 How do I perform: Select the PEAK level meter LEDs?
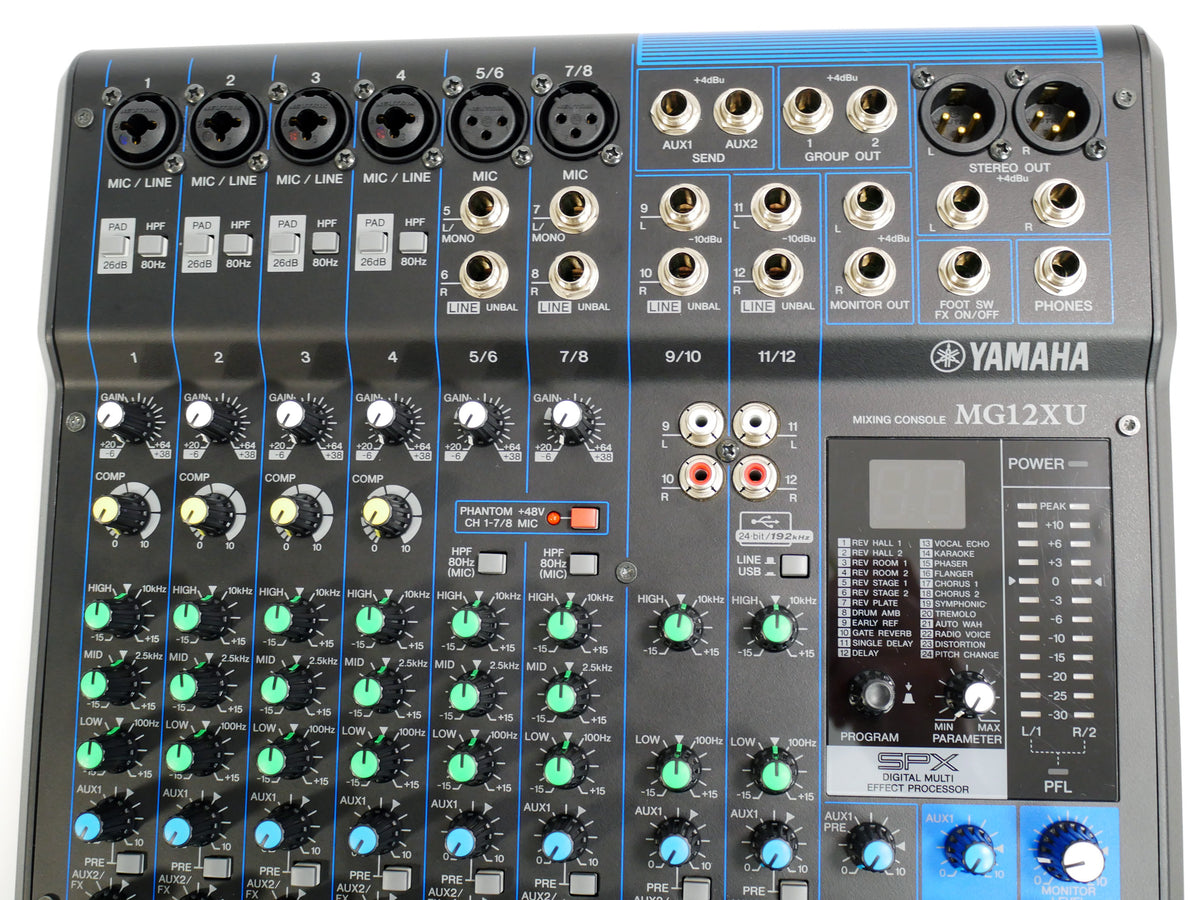pyautogui.click(x=1052, y=506)
